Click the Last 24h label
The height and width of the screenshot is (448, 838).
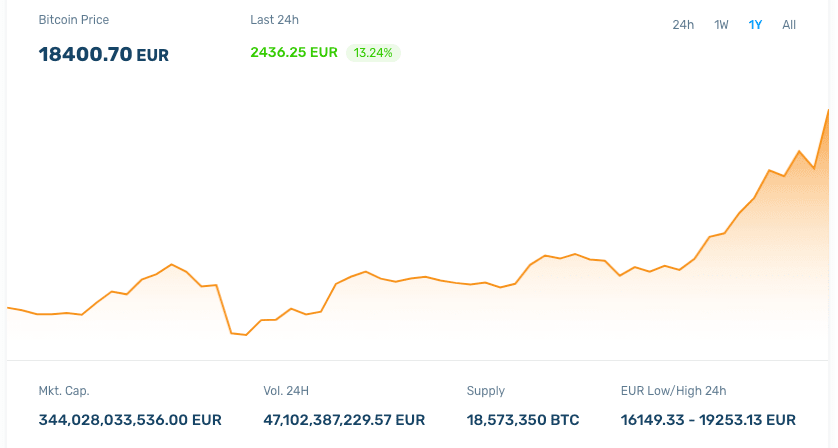point(274,20)
